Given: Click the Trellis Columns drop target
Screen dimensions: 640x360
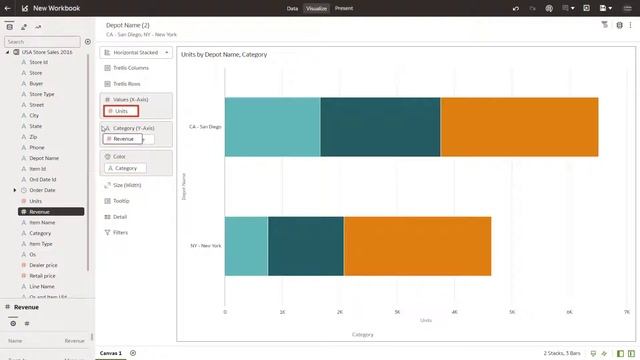Looking at the screenshot, I should pos(136,68).
